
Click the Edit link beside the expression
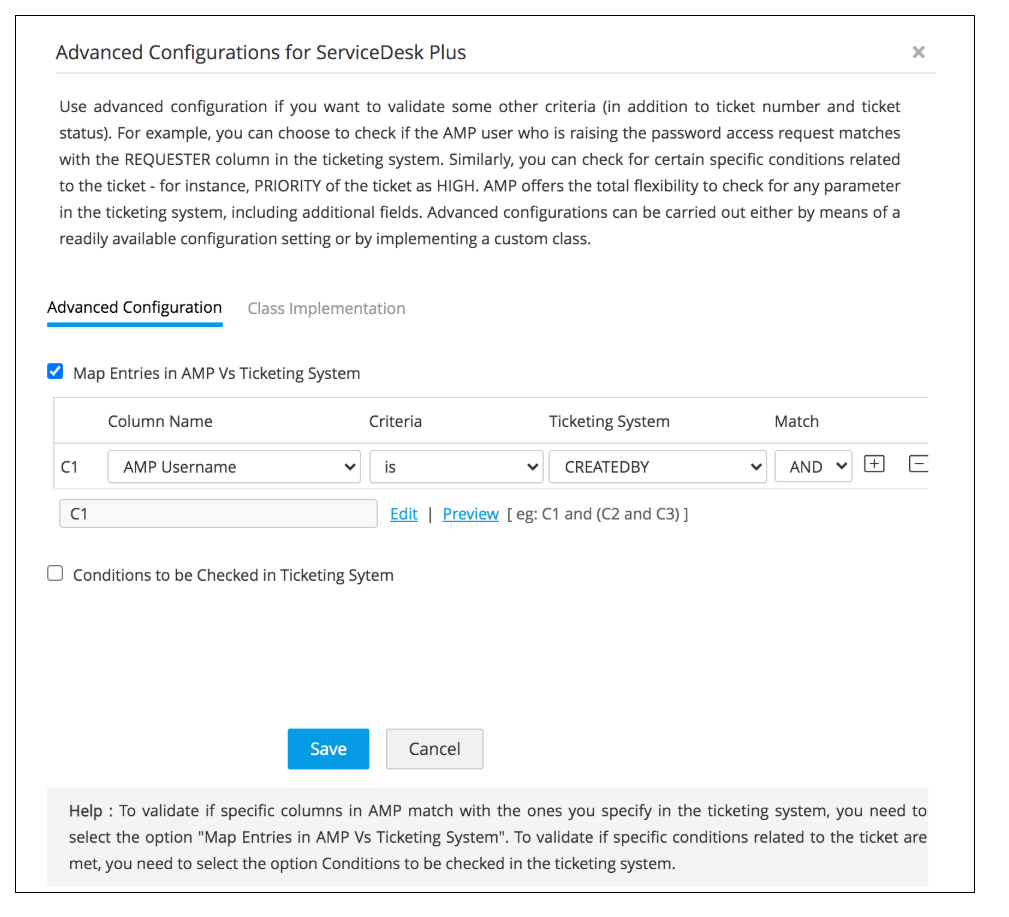pyautogui.click(x=404, y=514)
